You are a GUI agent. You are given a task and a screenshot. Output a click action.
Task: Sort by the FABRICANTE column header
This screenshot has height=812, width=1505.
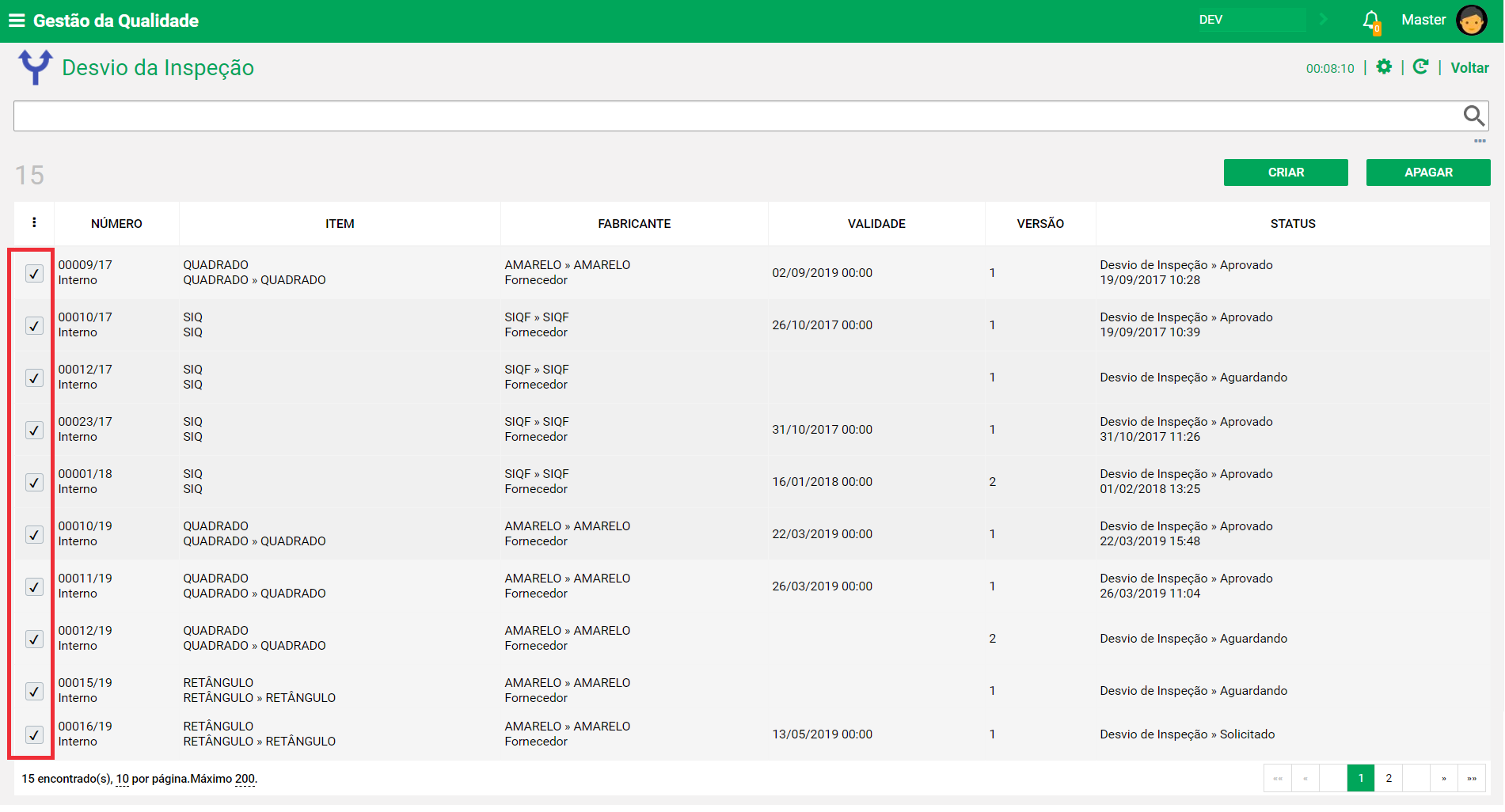coord(634,224)
